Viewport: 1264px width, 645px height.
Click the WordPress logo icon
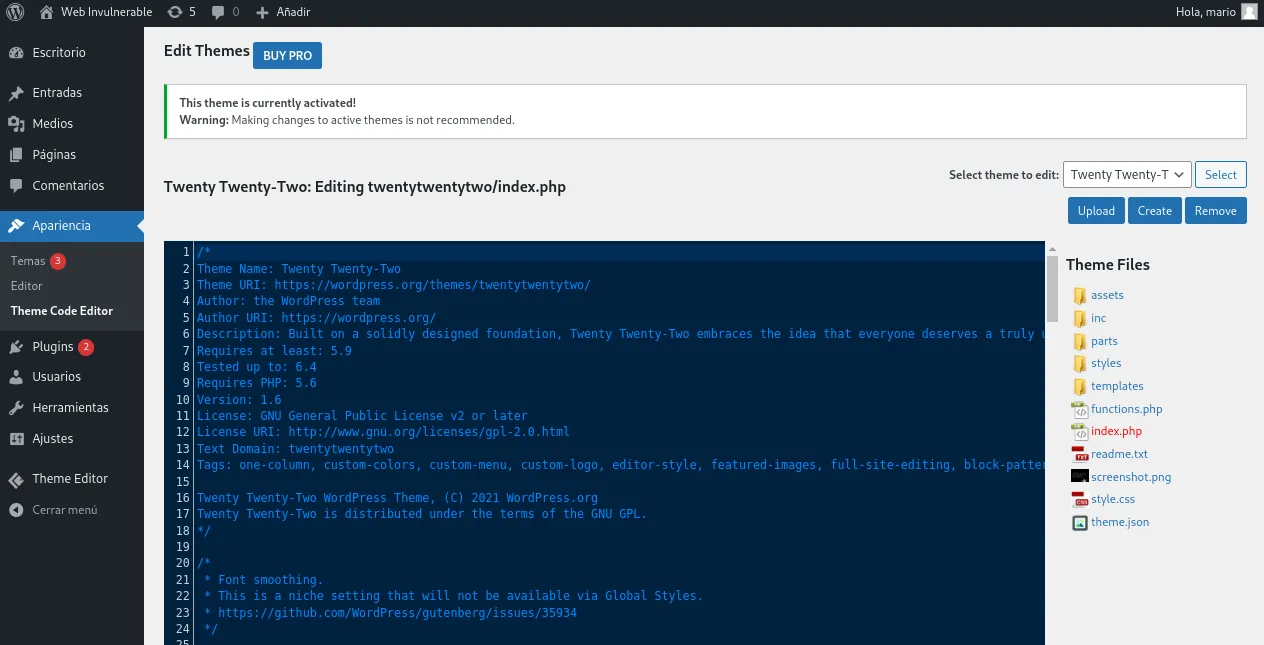coord(15,12)
